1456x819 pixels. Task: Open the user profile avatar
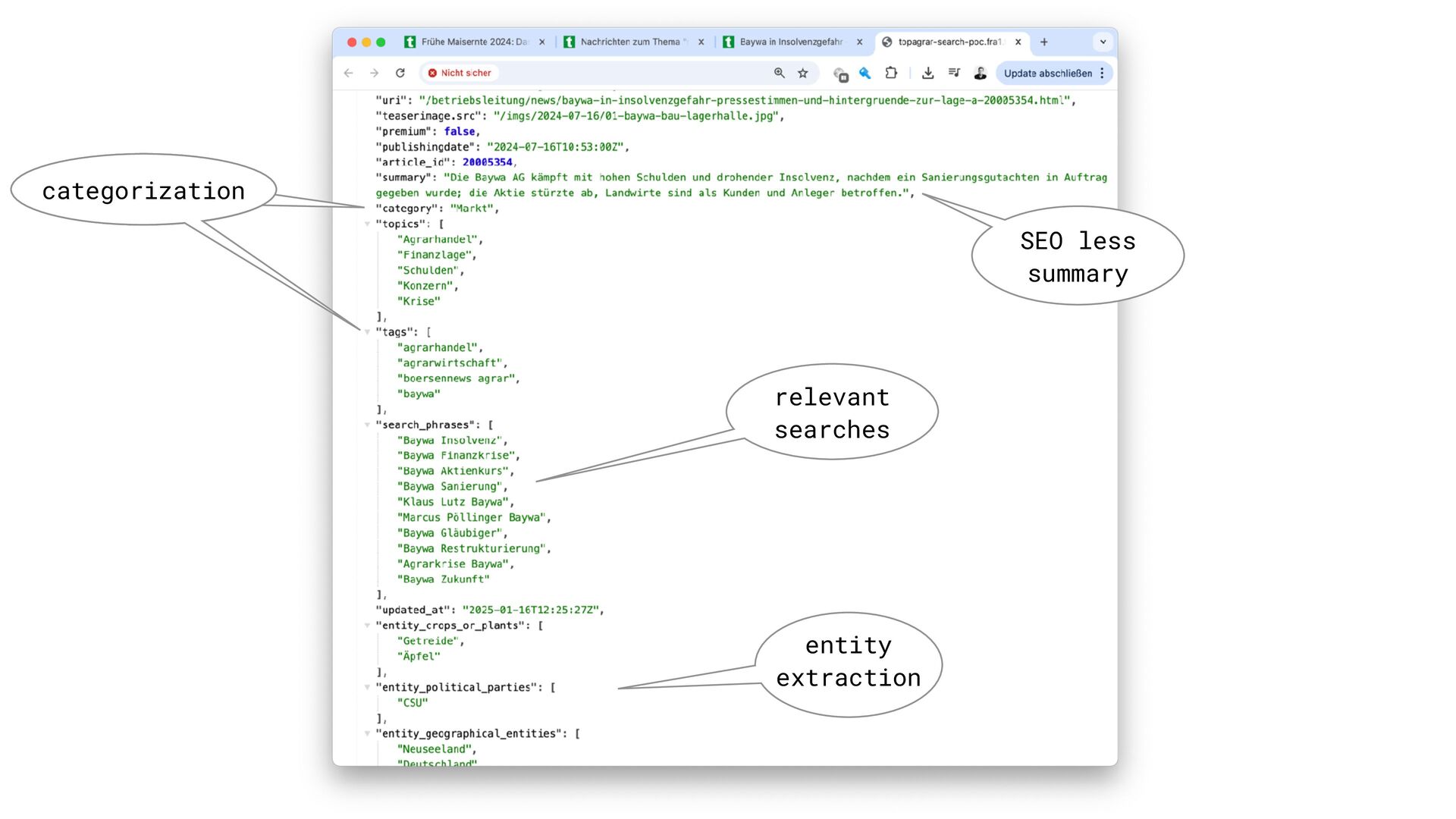980,73
